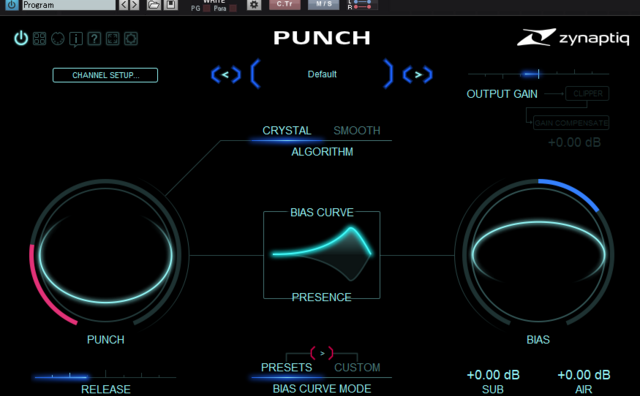This screenshot has height=396, width=640.
Task: Click the RELEASE slider
Action: 105,375
